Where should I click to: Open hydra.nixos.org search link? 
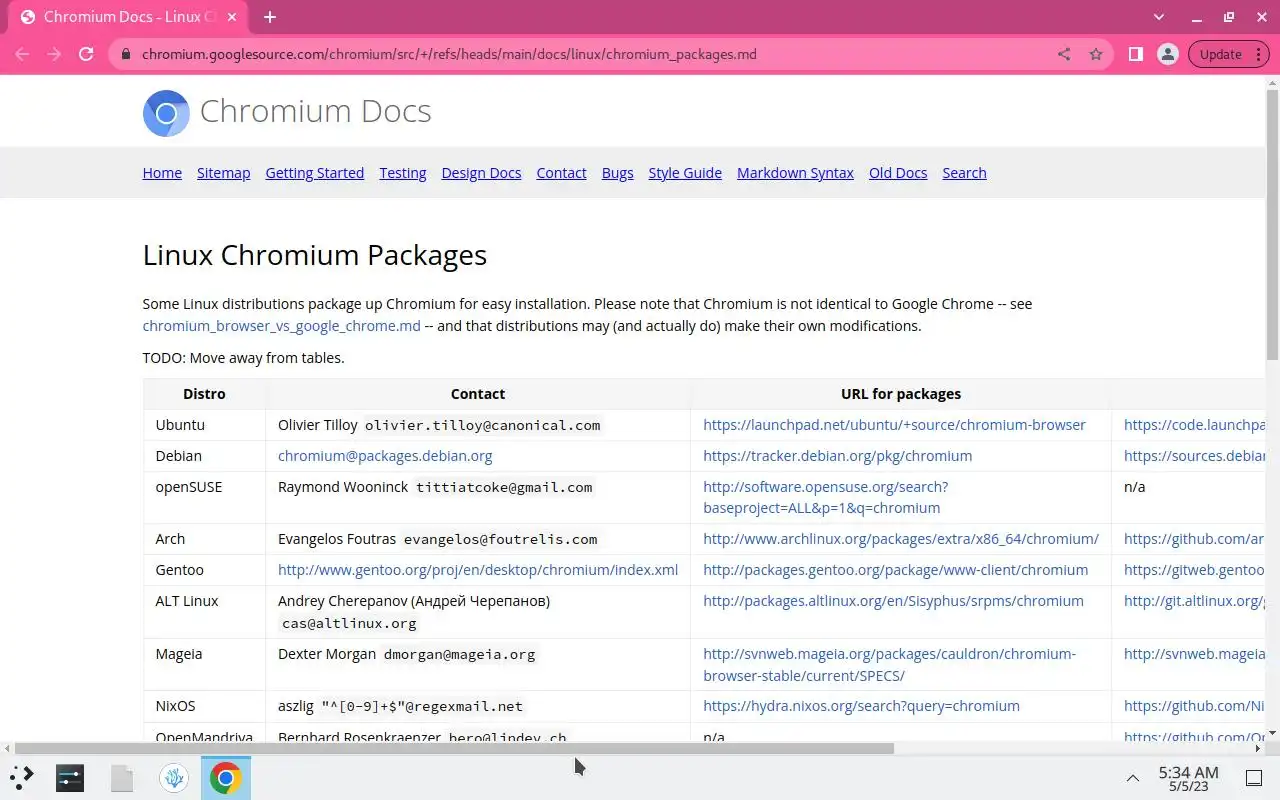(x=861, y=706)
